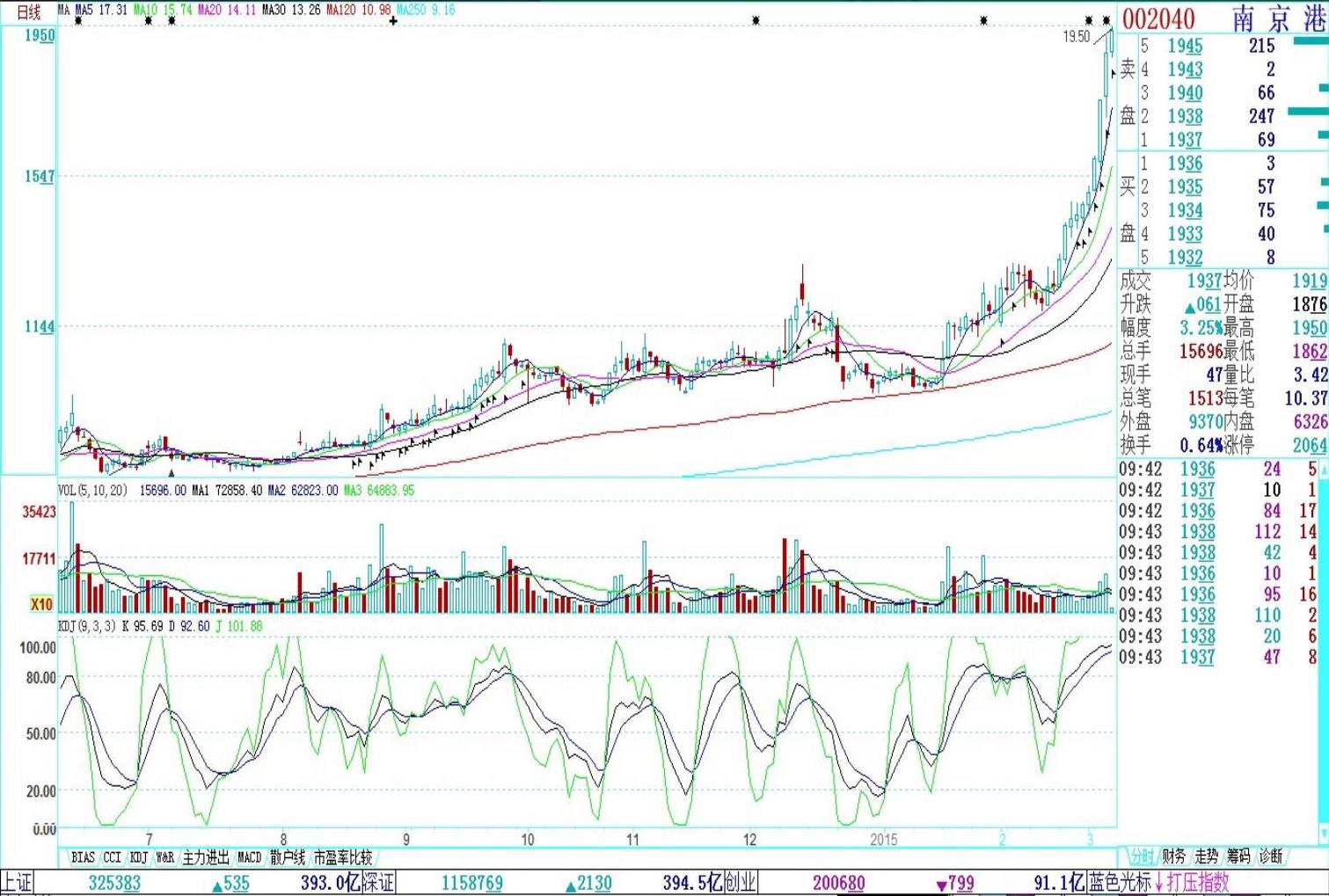This screenshot has width=1329, height=896.
Task: Open the MACD indicator tab
Action: [x=250, y=857]
